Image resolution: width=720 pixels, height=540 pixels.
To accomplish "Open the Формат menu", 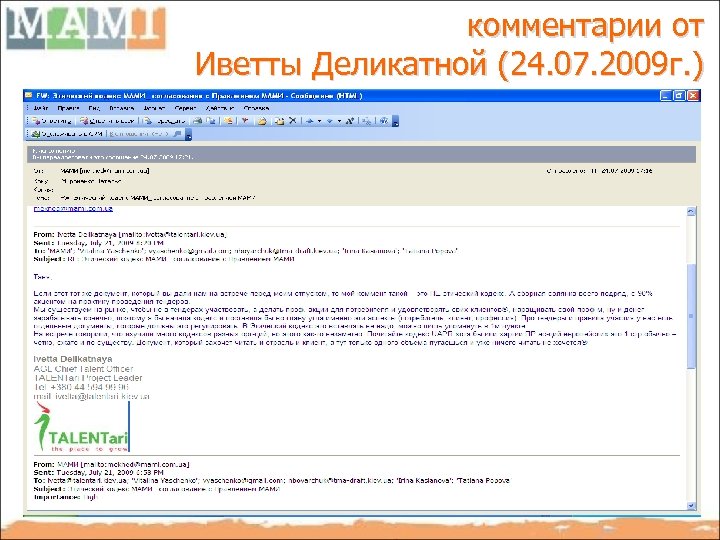I will point(154,108).
